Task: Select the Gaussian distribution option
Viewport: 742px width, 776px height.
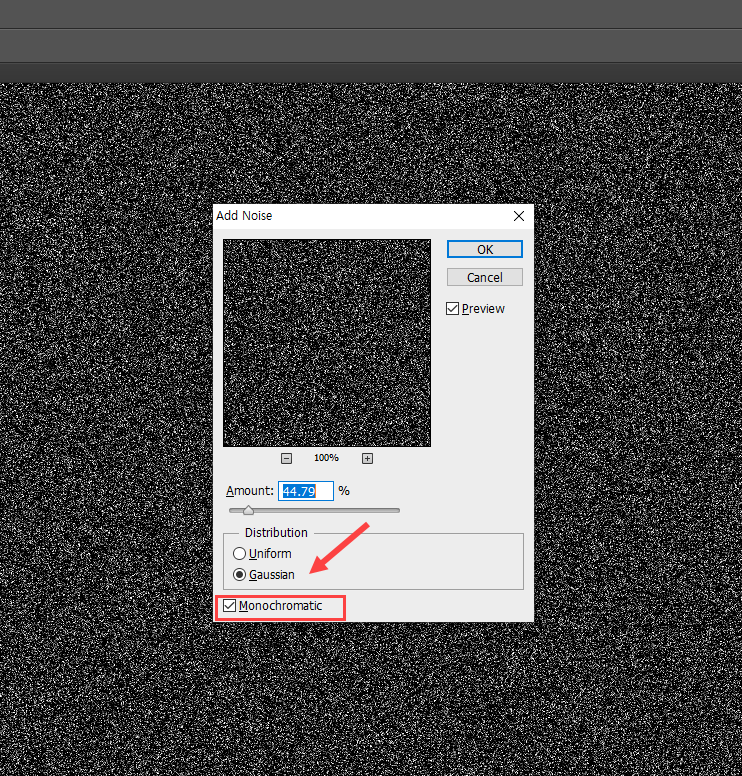Action: pos(239,575)
